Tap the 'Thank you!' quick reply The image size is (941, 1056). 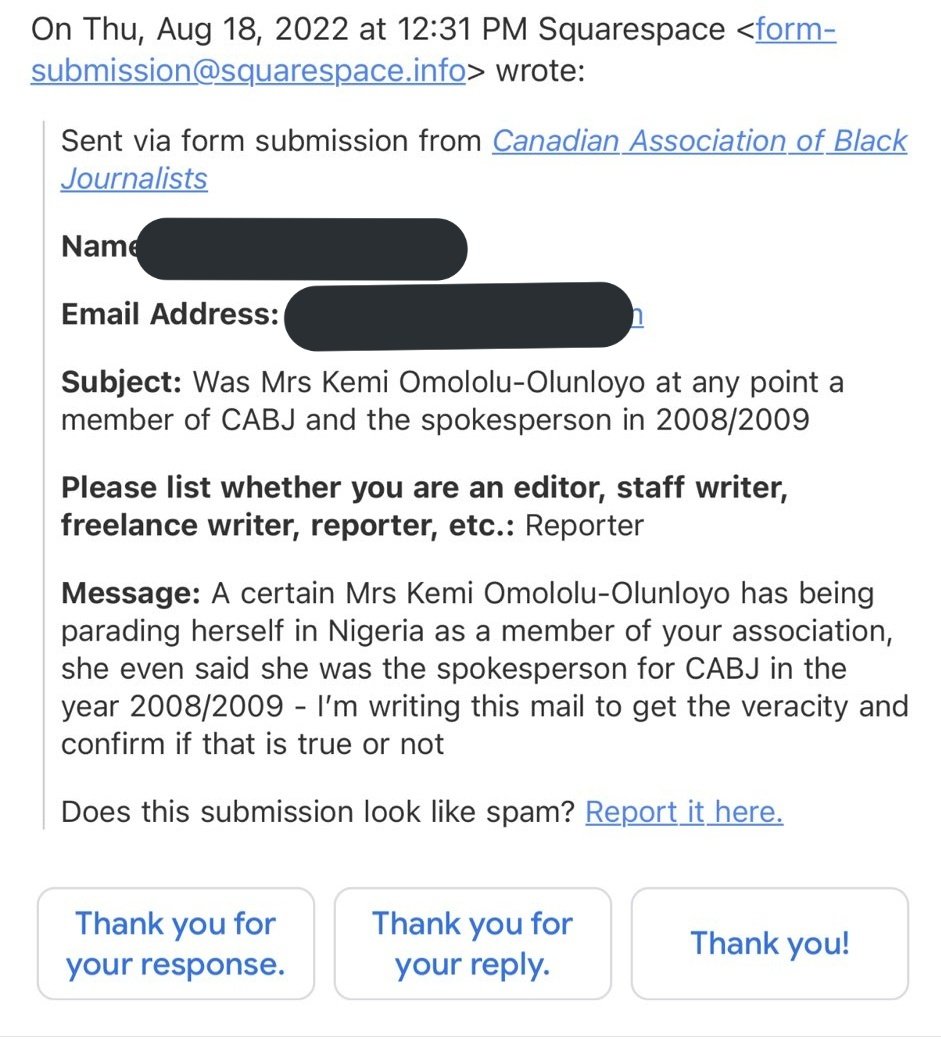pos(769,943)
